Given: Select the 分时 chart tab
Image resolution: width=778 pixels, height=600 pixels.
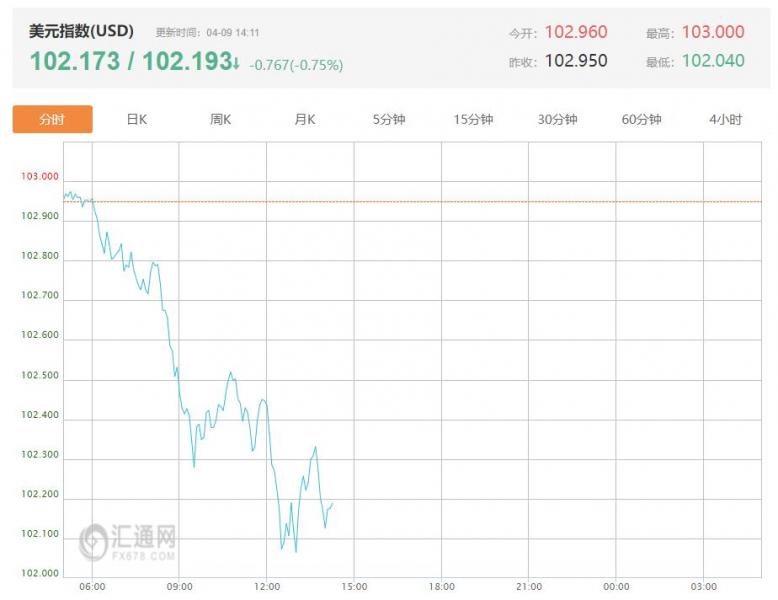Looking at the screenshot, I should [x=52, y=119].
